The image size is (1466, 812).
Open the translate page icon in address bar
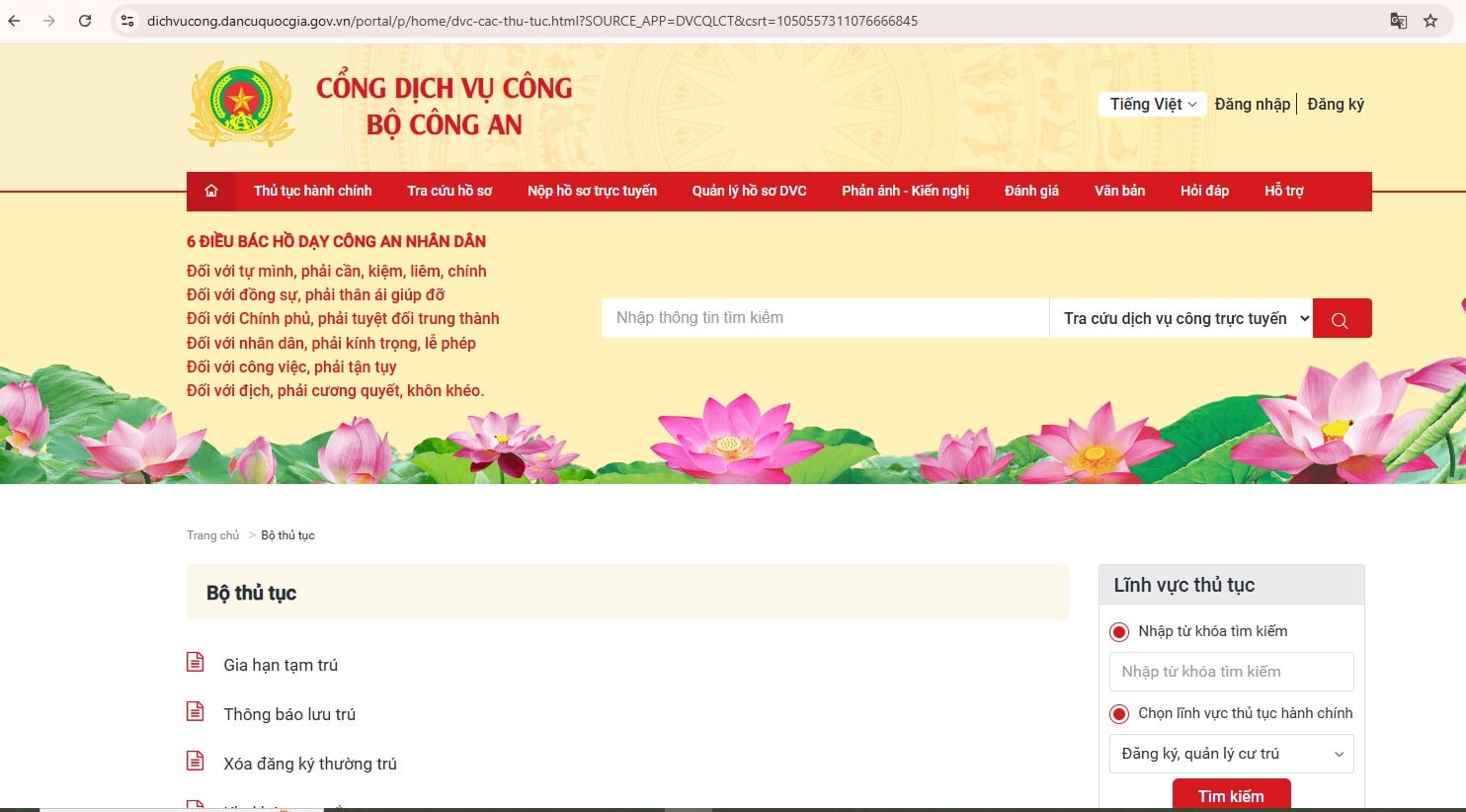(x=1399, y=21)
